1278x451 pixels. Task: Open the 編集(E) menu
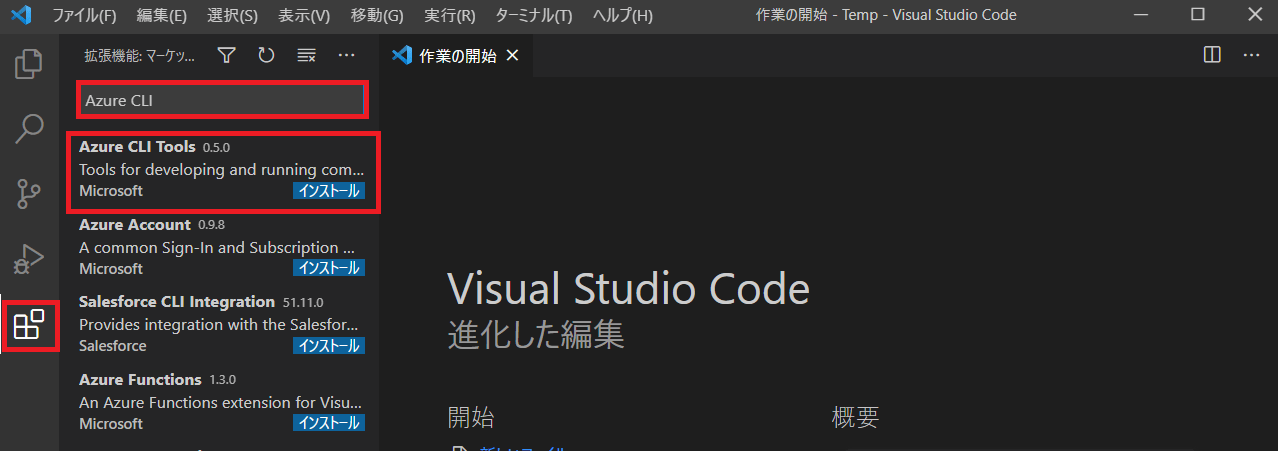tap(162, 16)
